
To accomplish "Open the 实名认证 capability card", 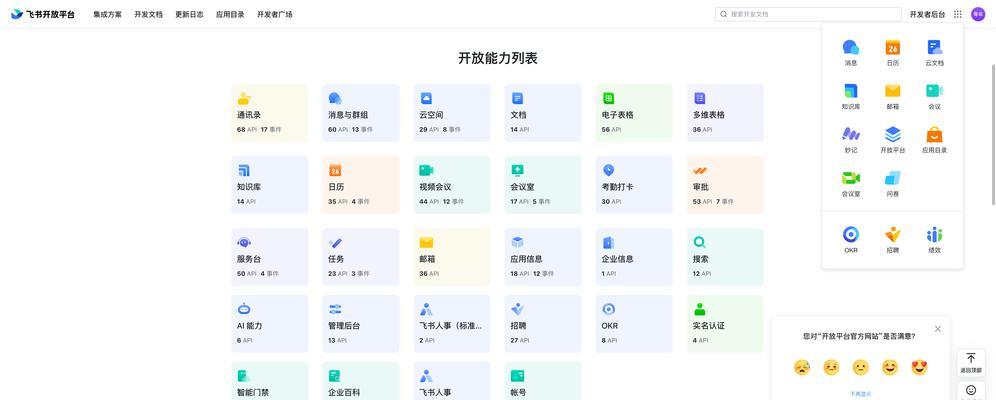I will (x=725, y=324).
